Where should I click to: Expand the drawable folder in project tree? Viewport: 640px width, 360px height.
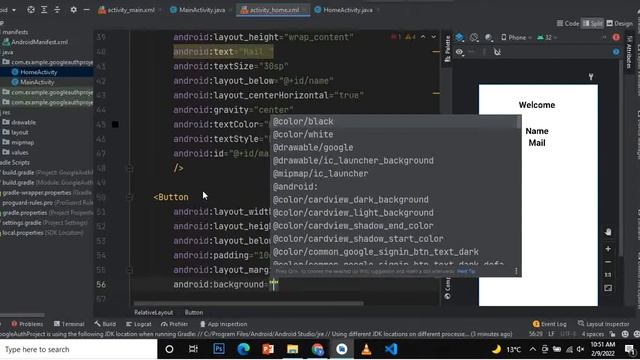coord(19,122)
